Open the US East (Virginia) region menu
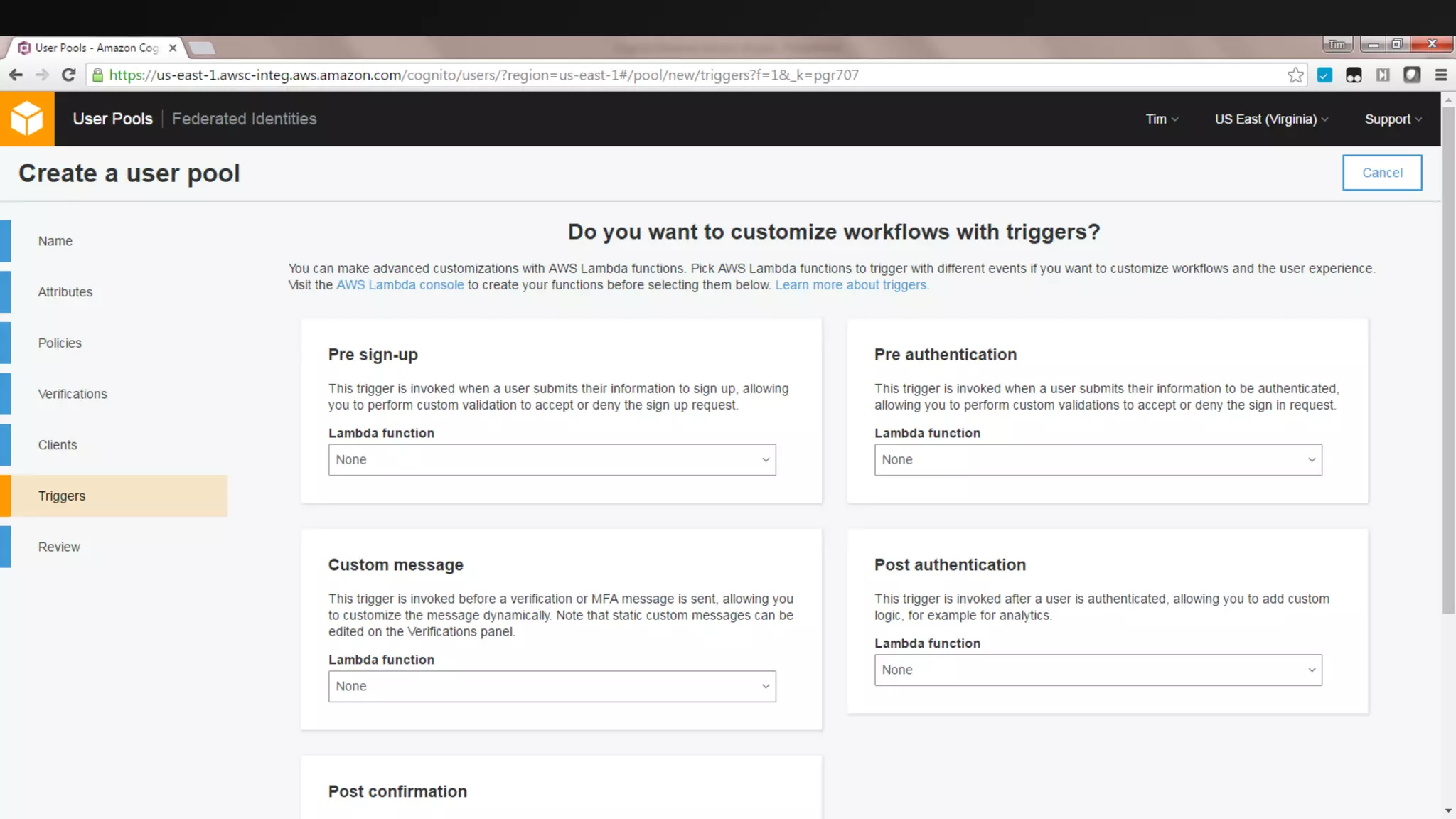The width and height of the screenshot is (1456, 819). pos(1271,119)
